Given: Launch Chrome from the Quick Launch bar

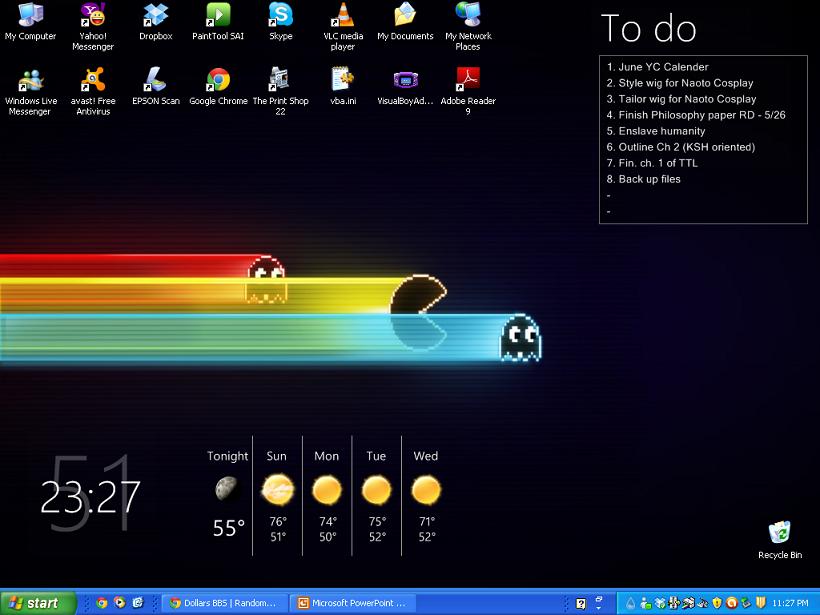Looking at the screenshot, I should coord(101,603).
